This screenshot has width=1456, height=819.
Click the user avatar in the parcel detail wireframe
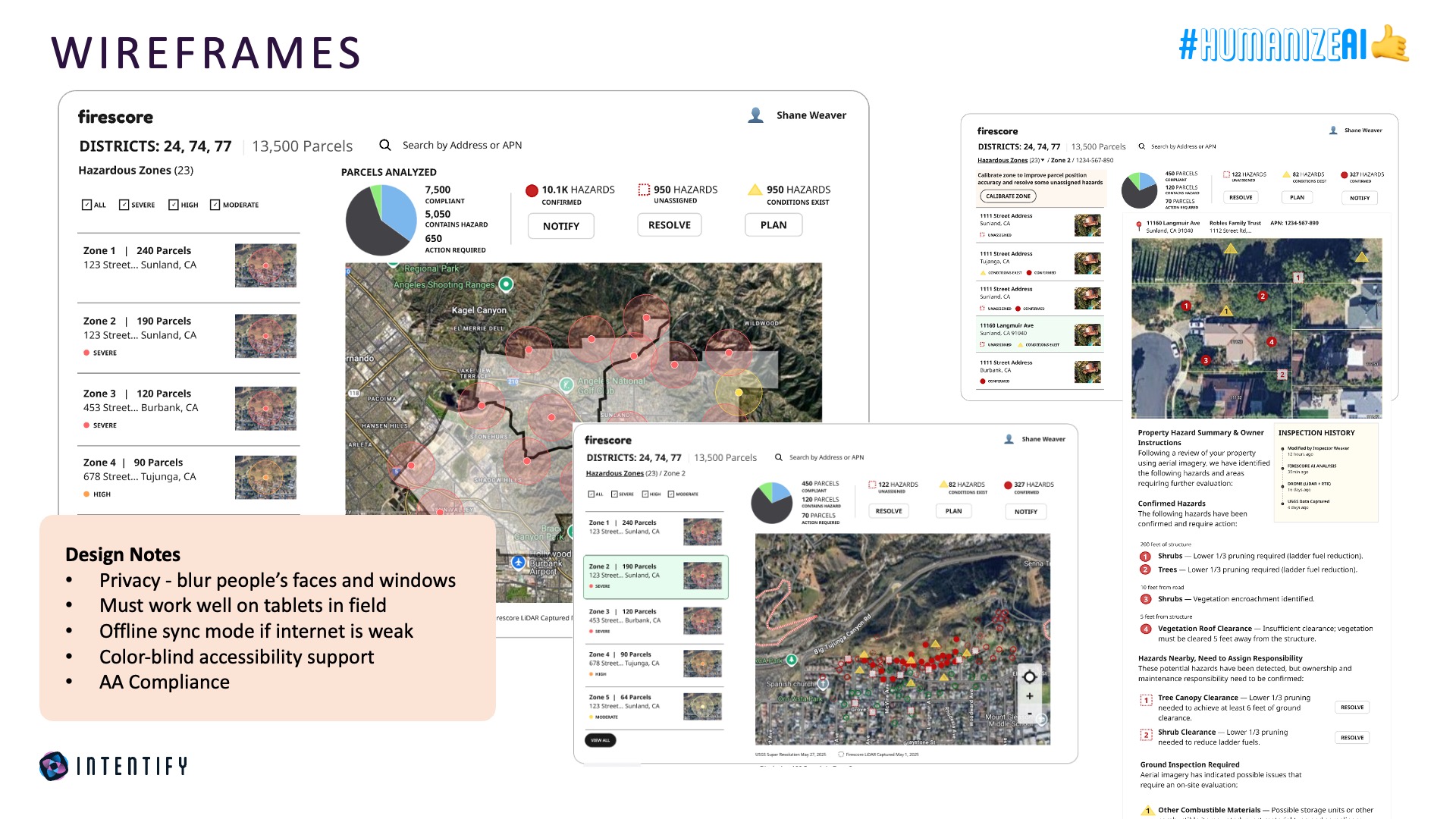tap(1333, 130)
